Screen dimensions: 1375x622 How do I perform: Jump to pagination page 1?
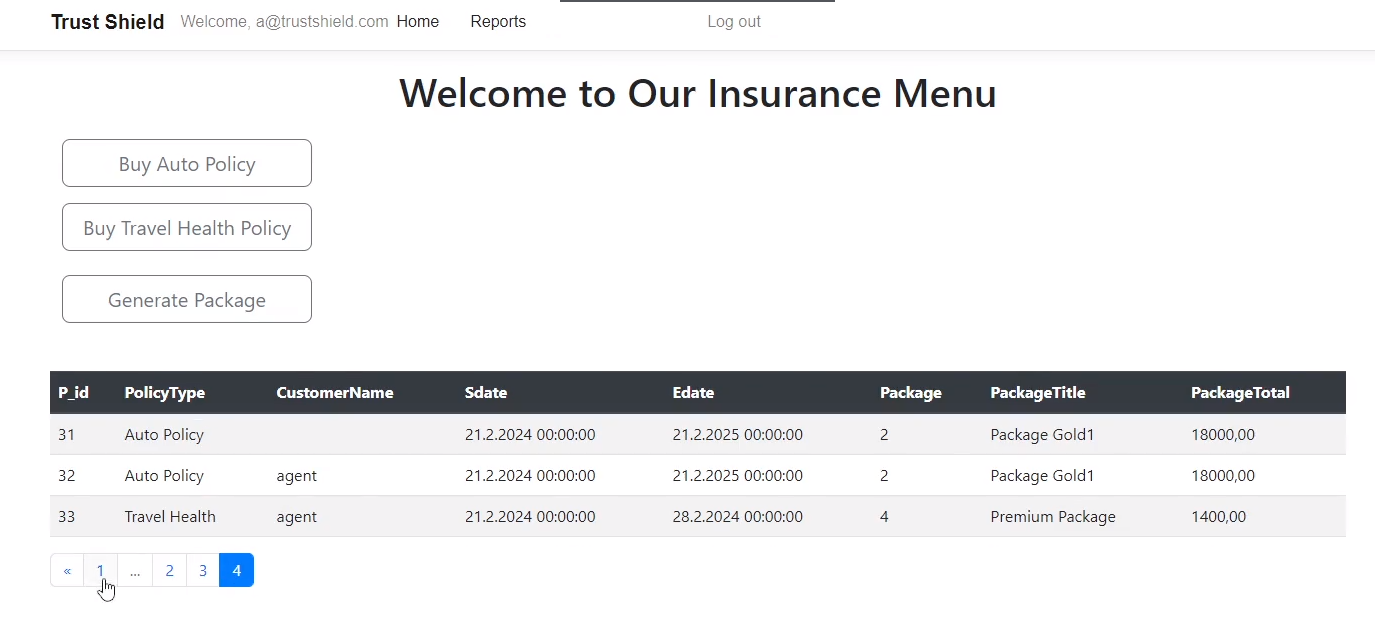tap(100, 570)
